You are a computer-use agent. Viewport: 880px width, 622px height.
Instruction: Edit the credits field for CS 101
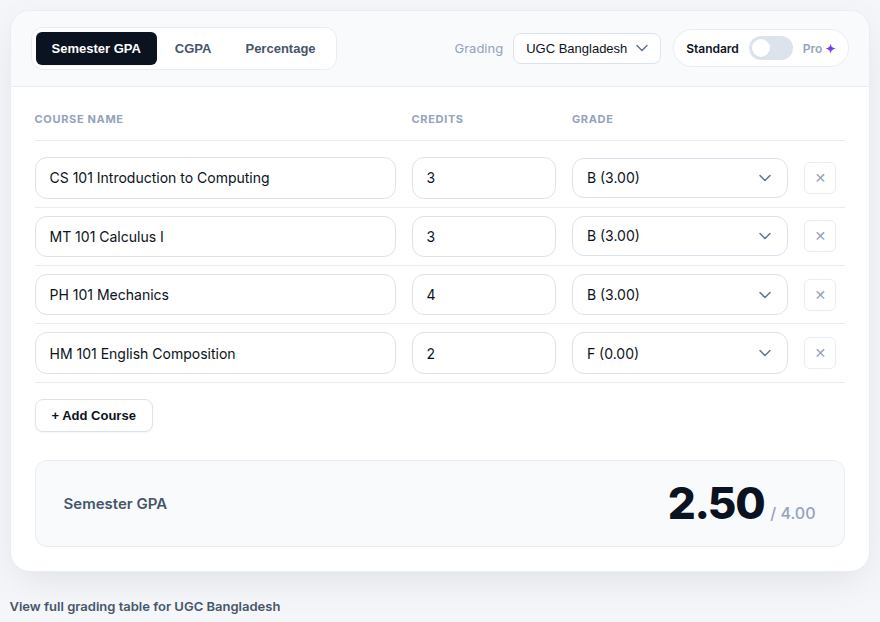coord(484,178)
